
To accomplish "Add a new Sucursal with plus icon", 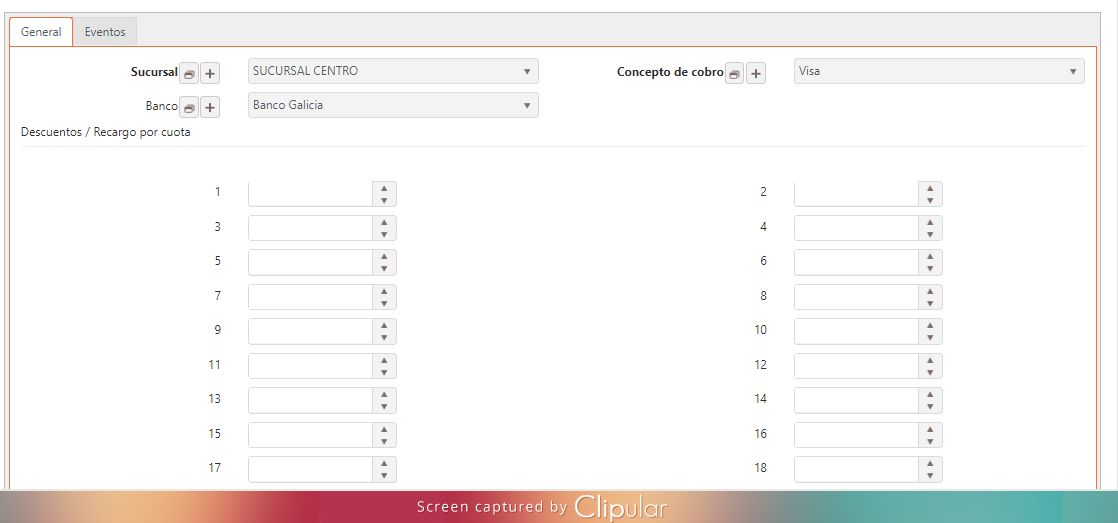I will pyautogui.click(x=210, y=73).
